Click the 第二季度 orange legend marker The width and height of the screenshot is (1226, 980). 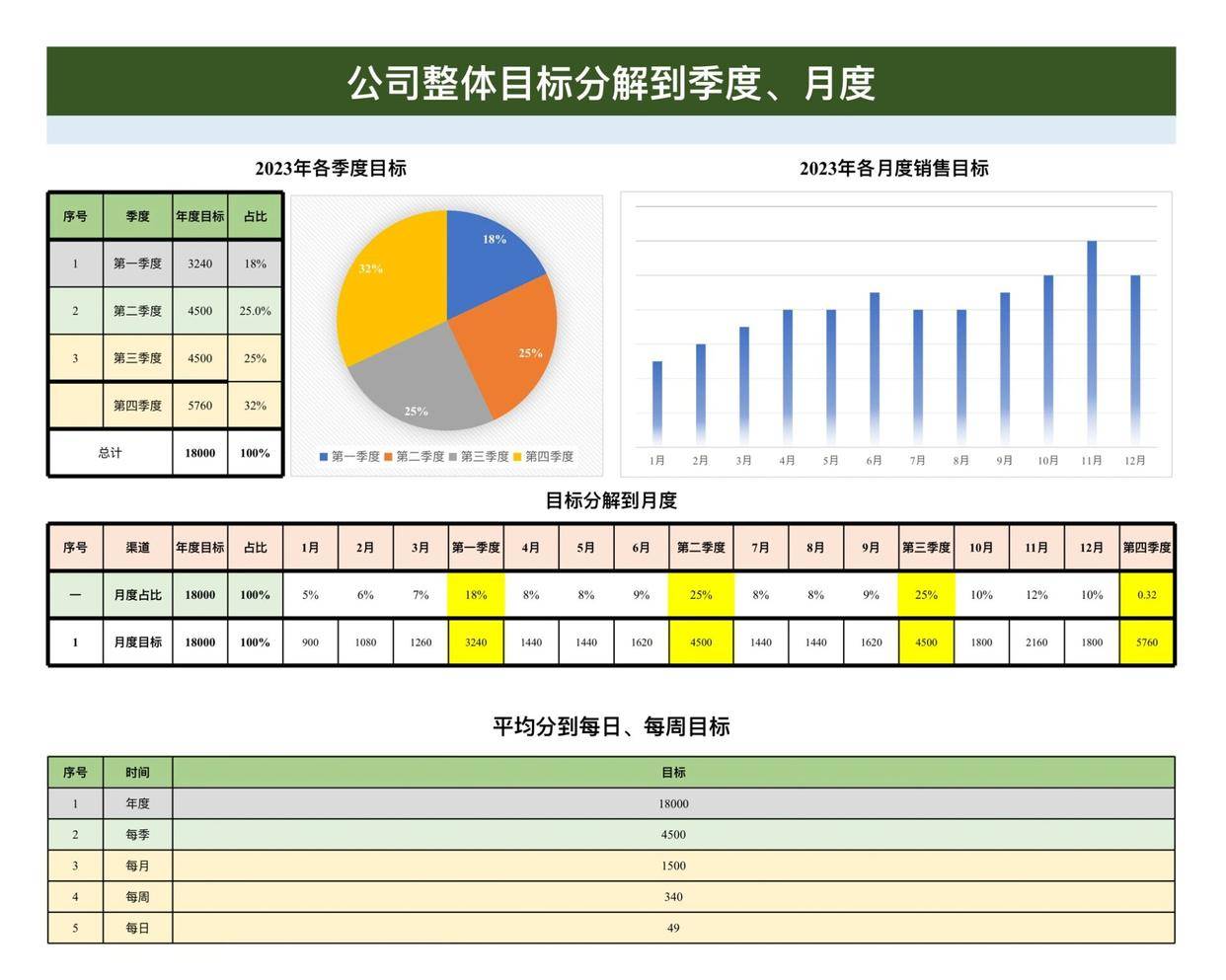389,457
